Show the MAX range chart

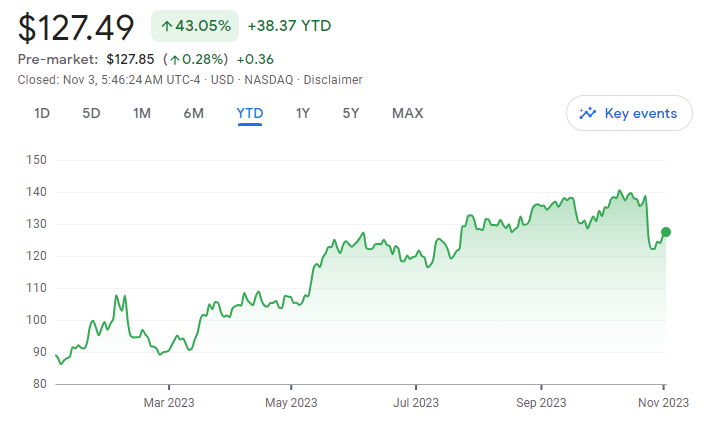coord(407,113)
